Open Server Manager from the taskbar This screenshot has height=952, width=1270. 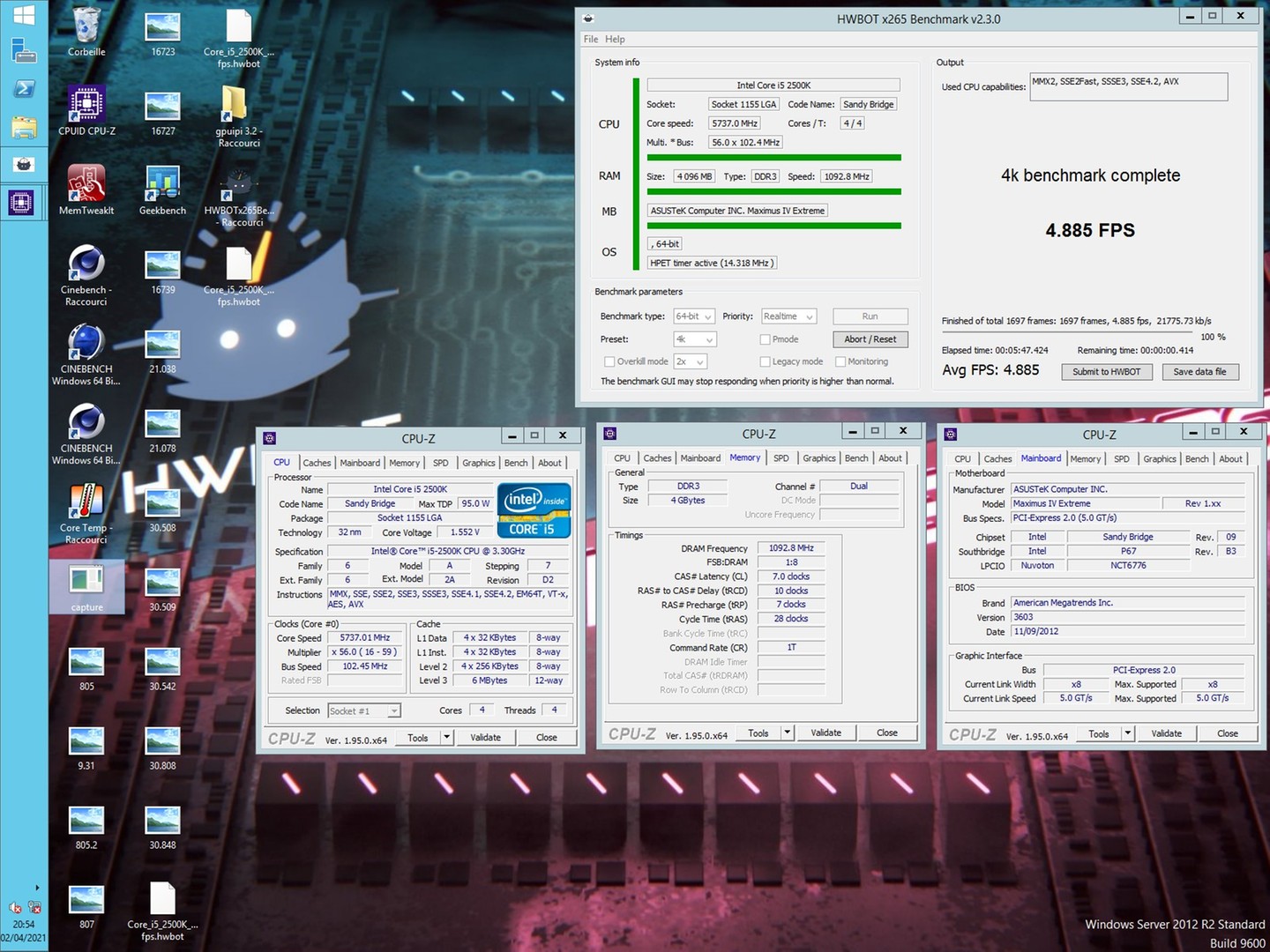point(24,51)
